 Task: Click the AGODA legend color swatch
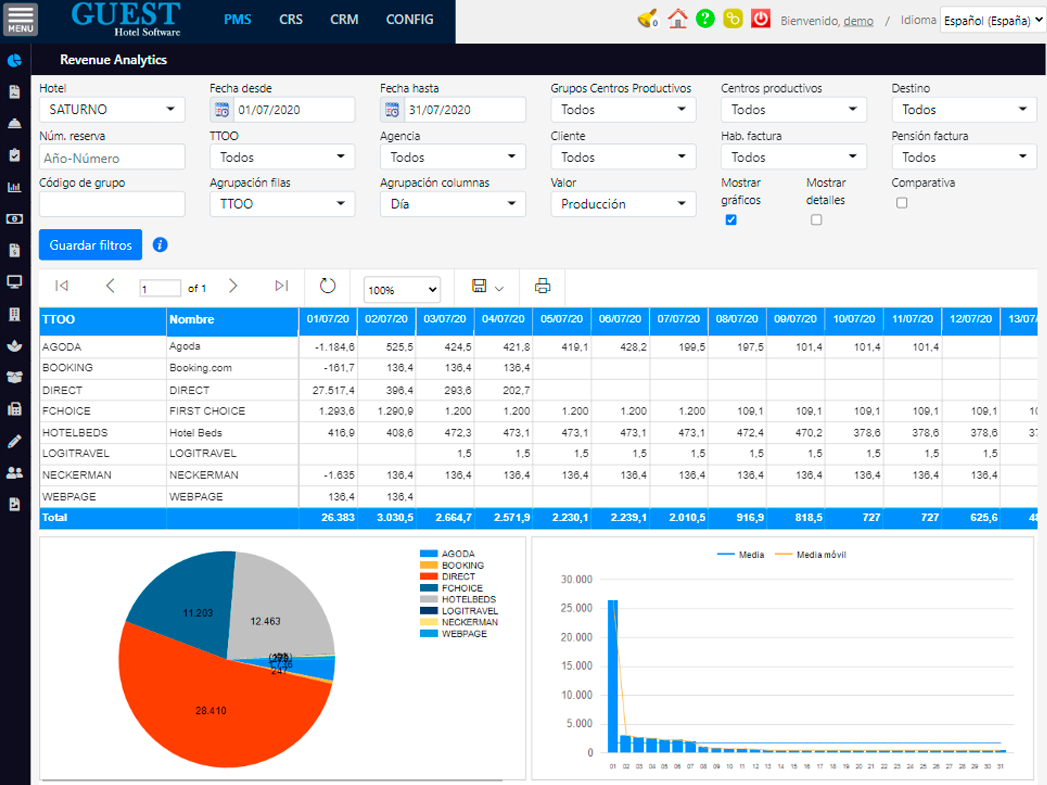(429, 554)
